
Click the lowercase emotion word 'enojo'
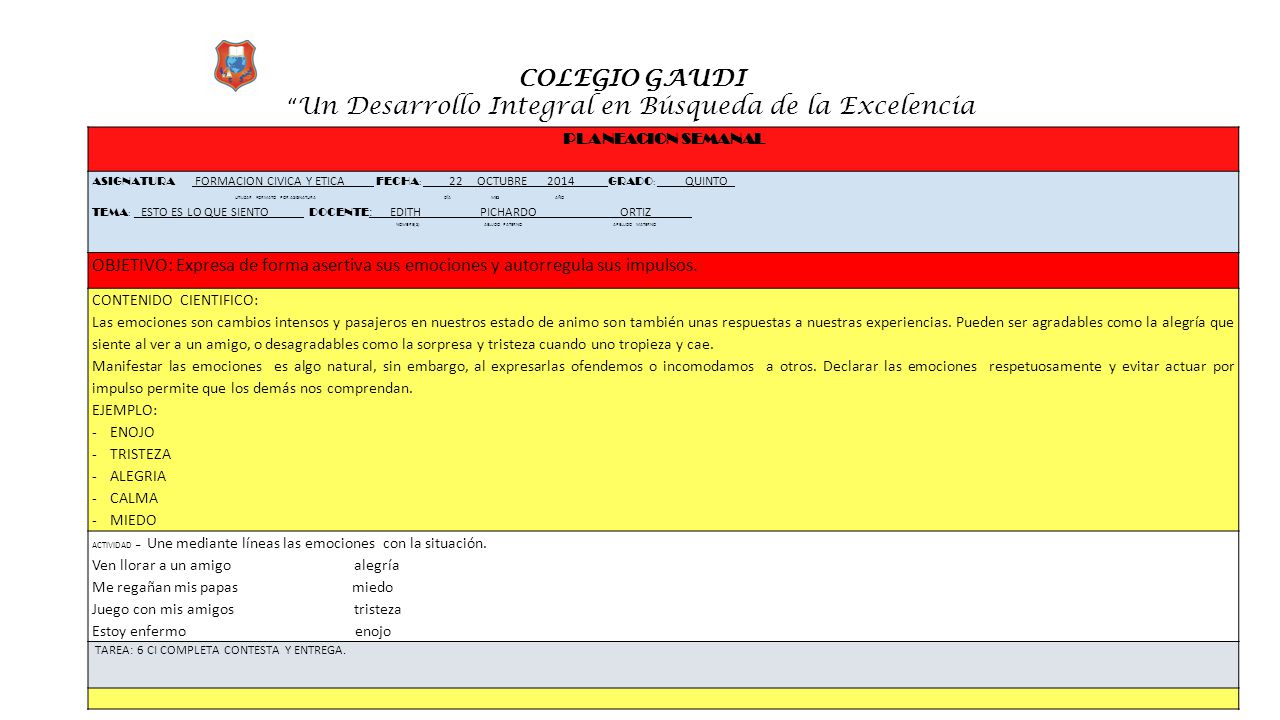coord(373,632)
